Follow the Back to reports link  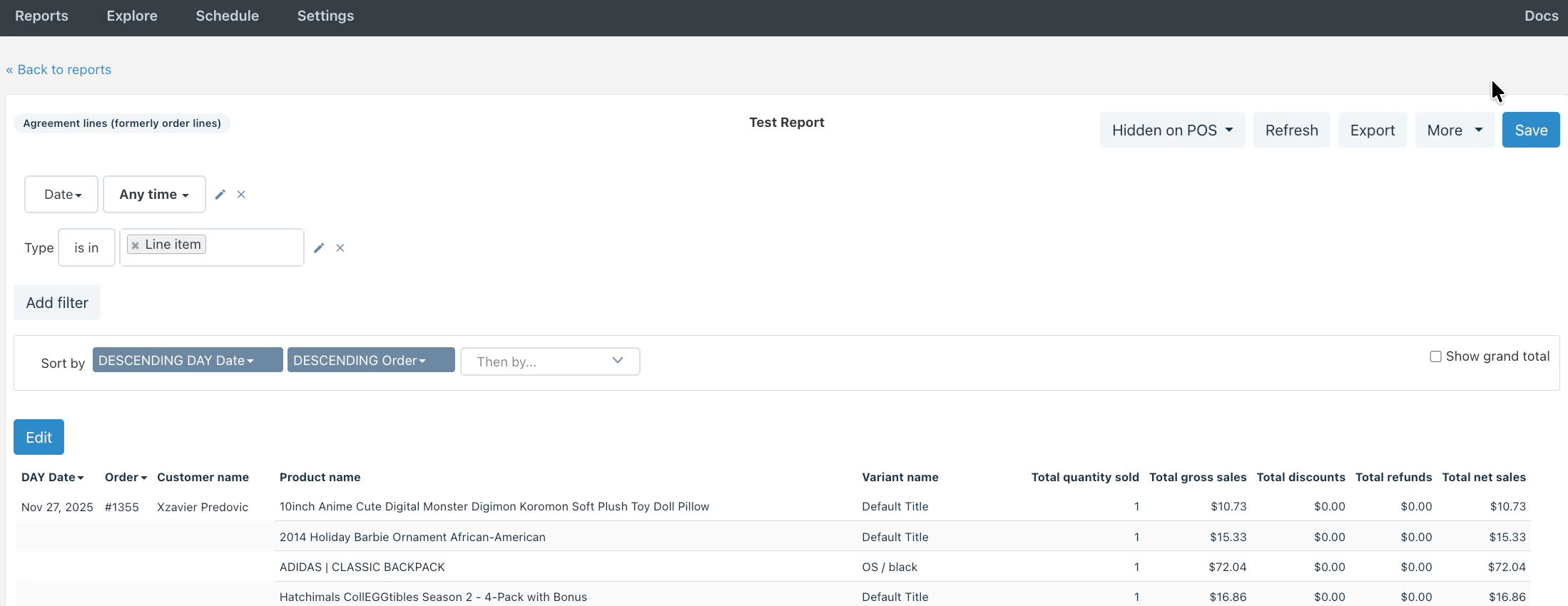pos(58,70)
